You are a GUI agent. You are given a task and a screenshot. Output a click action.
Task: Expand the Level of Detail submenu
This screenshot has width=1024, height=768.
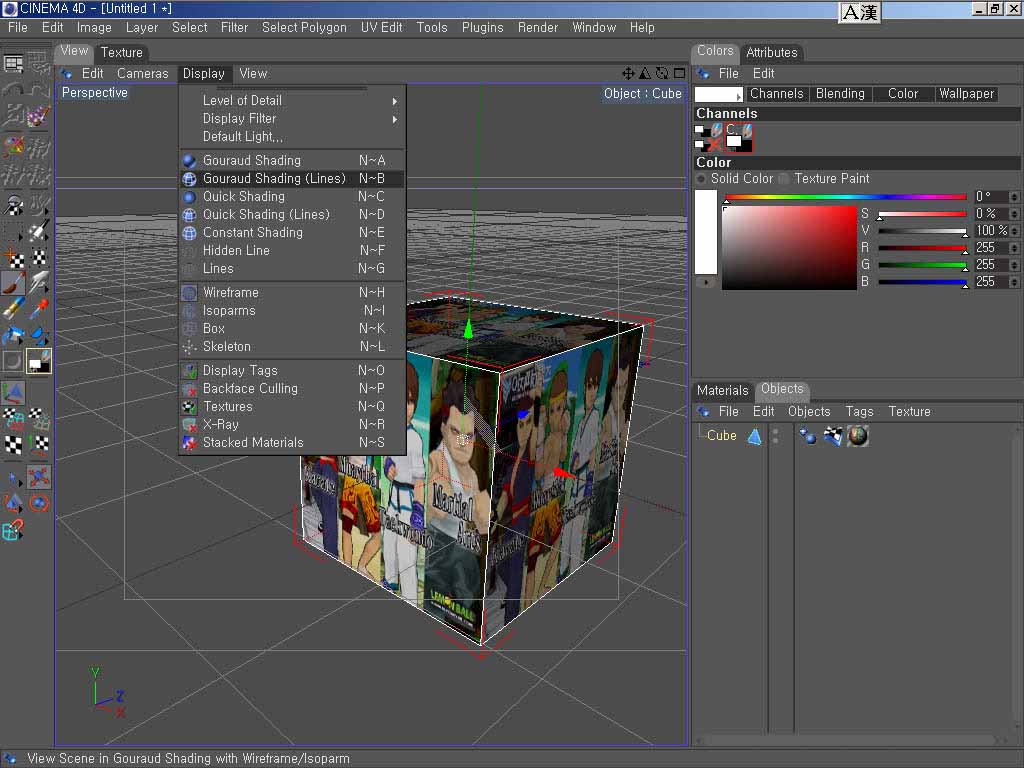pos(292,101)
